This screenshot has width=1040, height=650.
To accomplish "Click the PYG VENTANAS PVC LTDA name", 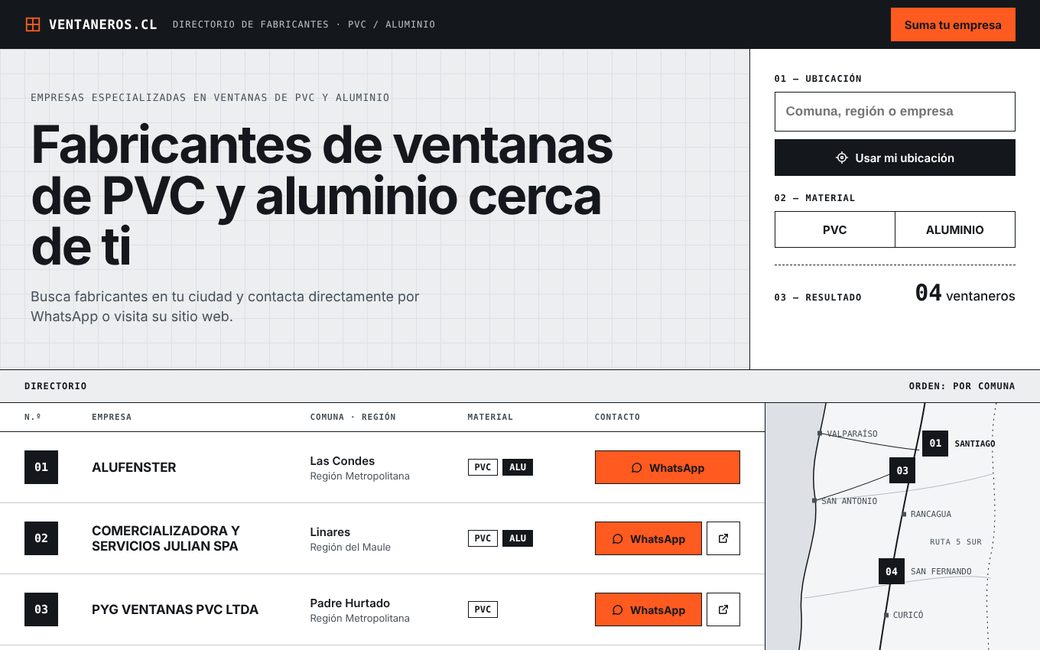I will pos(175,610).
